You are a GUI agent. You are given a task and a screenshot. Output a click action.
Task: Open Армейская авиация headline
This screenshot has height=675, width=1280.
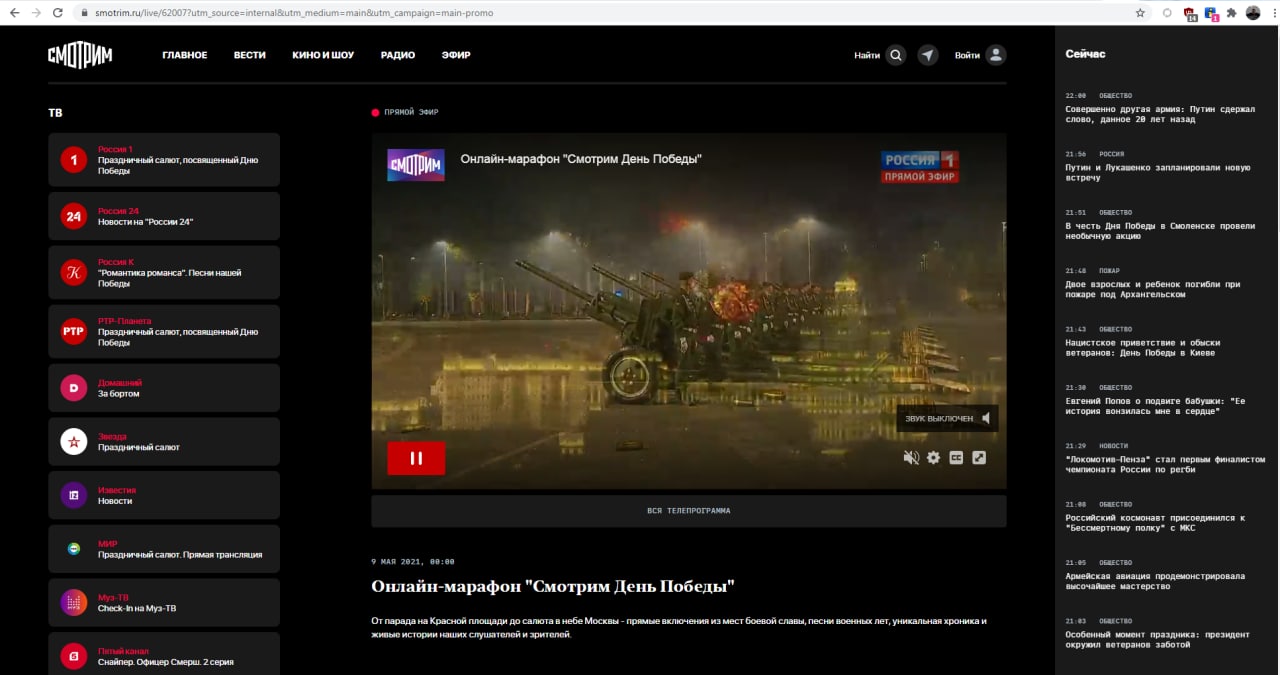[1155, 582]
